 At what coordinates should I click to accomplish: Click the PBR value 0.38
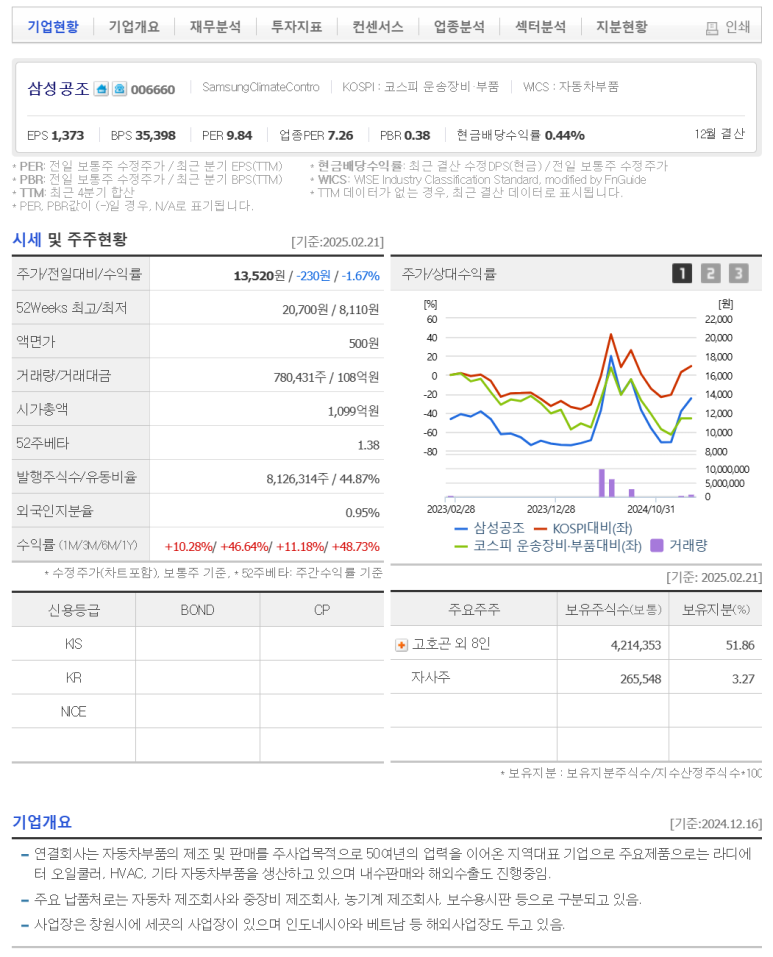417,135
